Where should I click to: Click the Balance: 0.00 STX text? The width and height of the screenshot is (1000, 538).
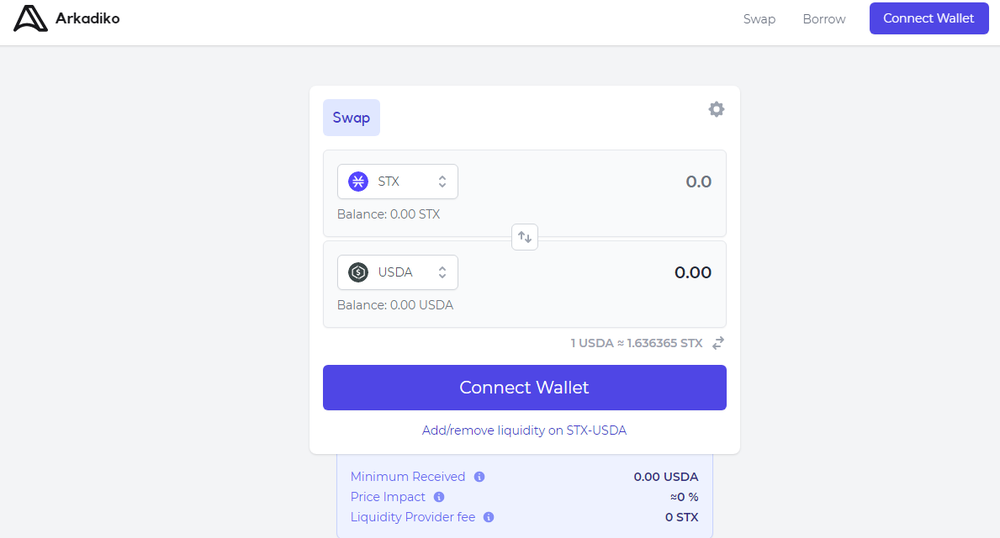(388, 214)
